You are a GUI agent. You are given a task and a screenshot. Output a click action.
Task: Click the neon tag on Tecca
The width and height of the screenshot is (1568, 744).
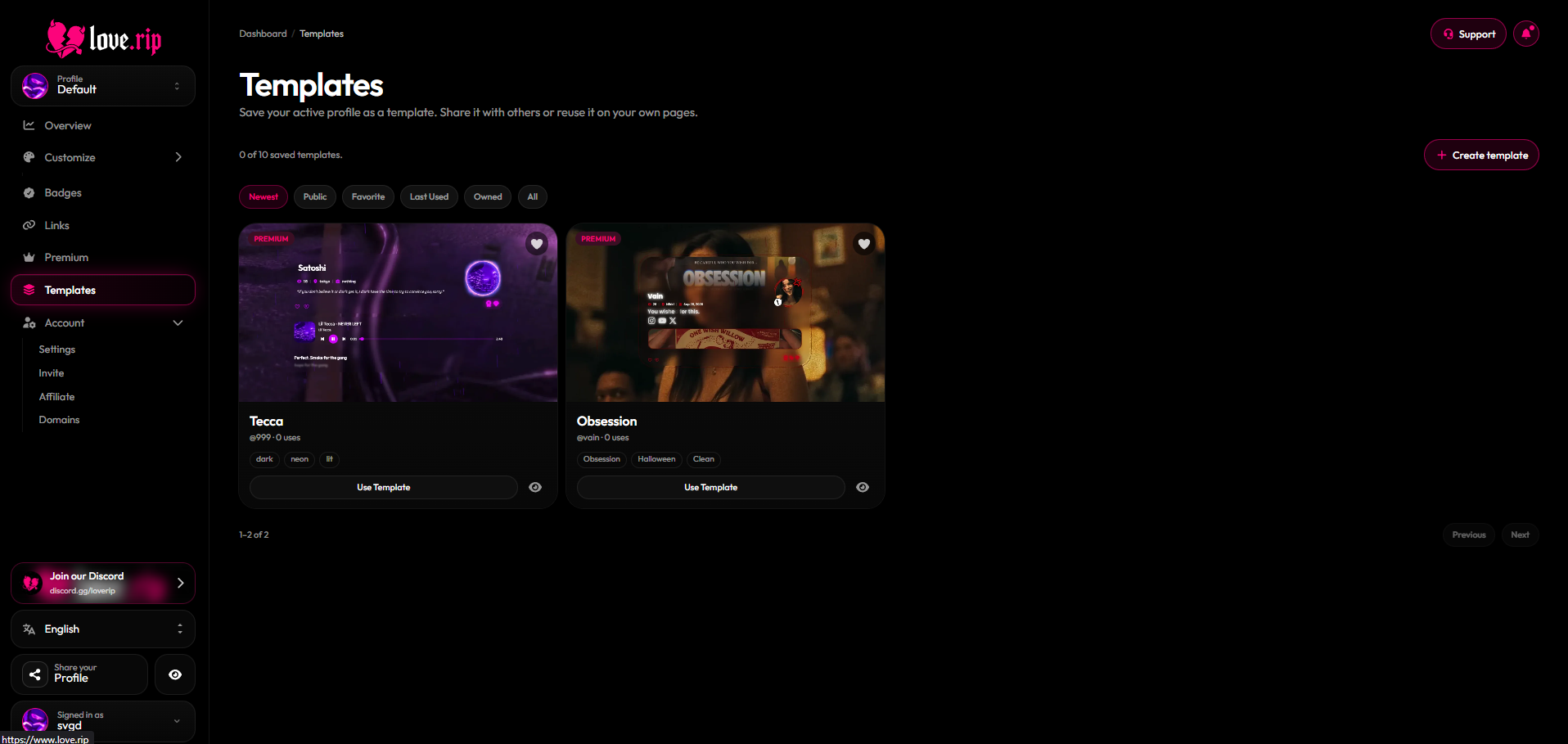pos(300,459)
